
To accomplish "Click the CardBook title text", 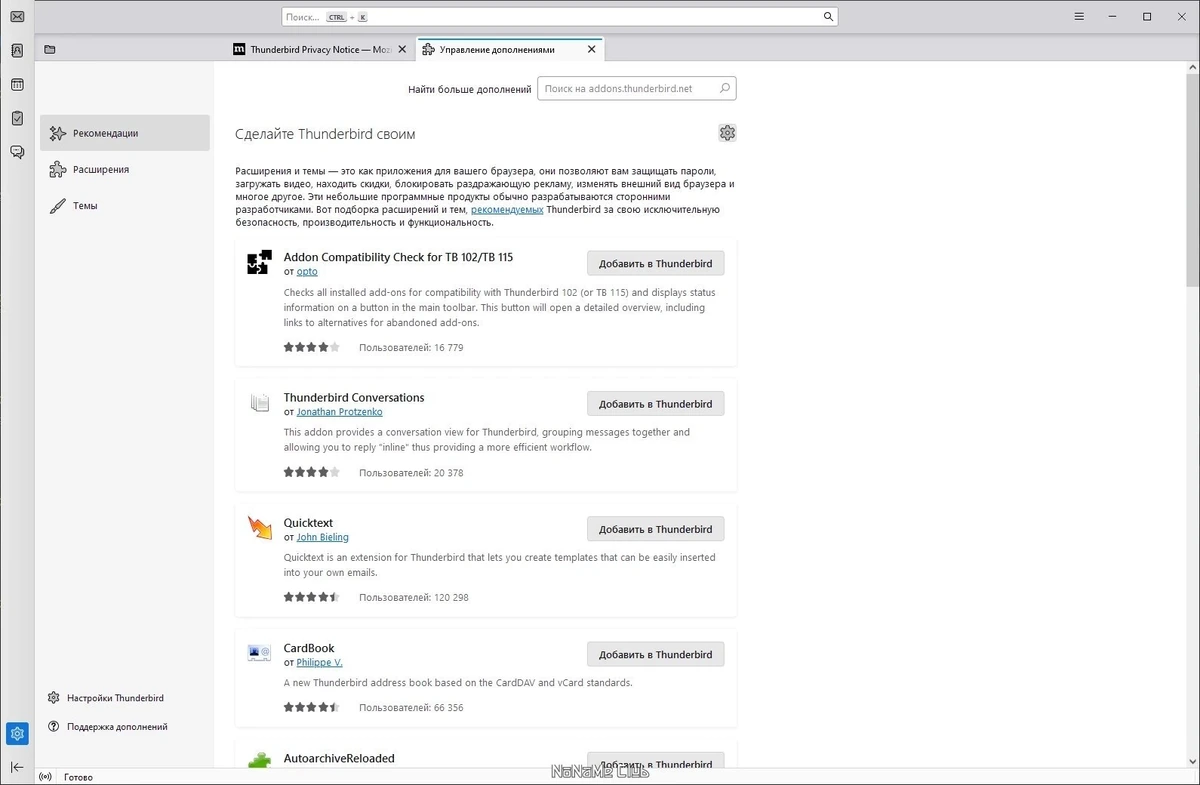I will (309, 648).
